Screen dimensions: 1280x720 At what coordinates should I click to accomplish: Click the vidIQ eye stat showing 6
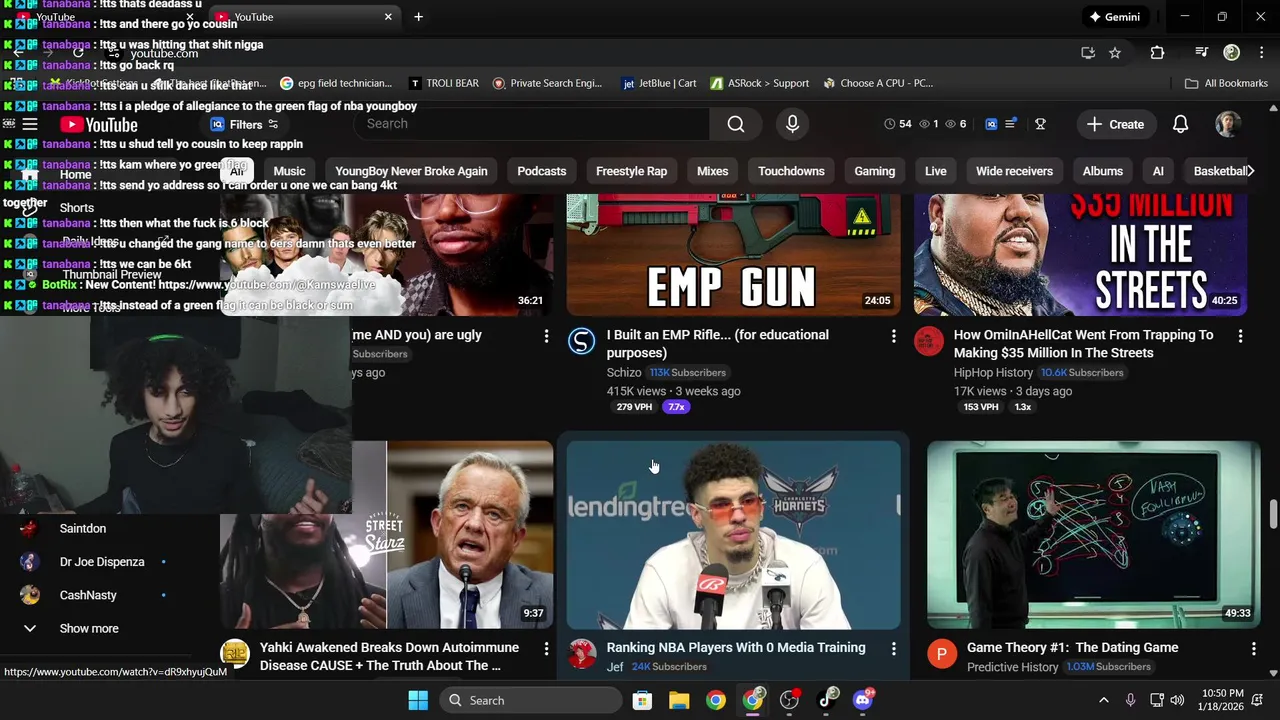(956, 124)
